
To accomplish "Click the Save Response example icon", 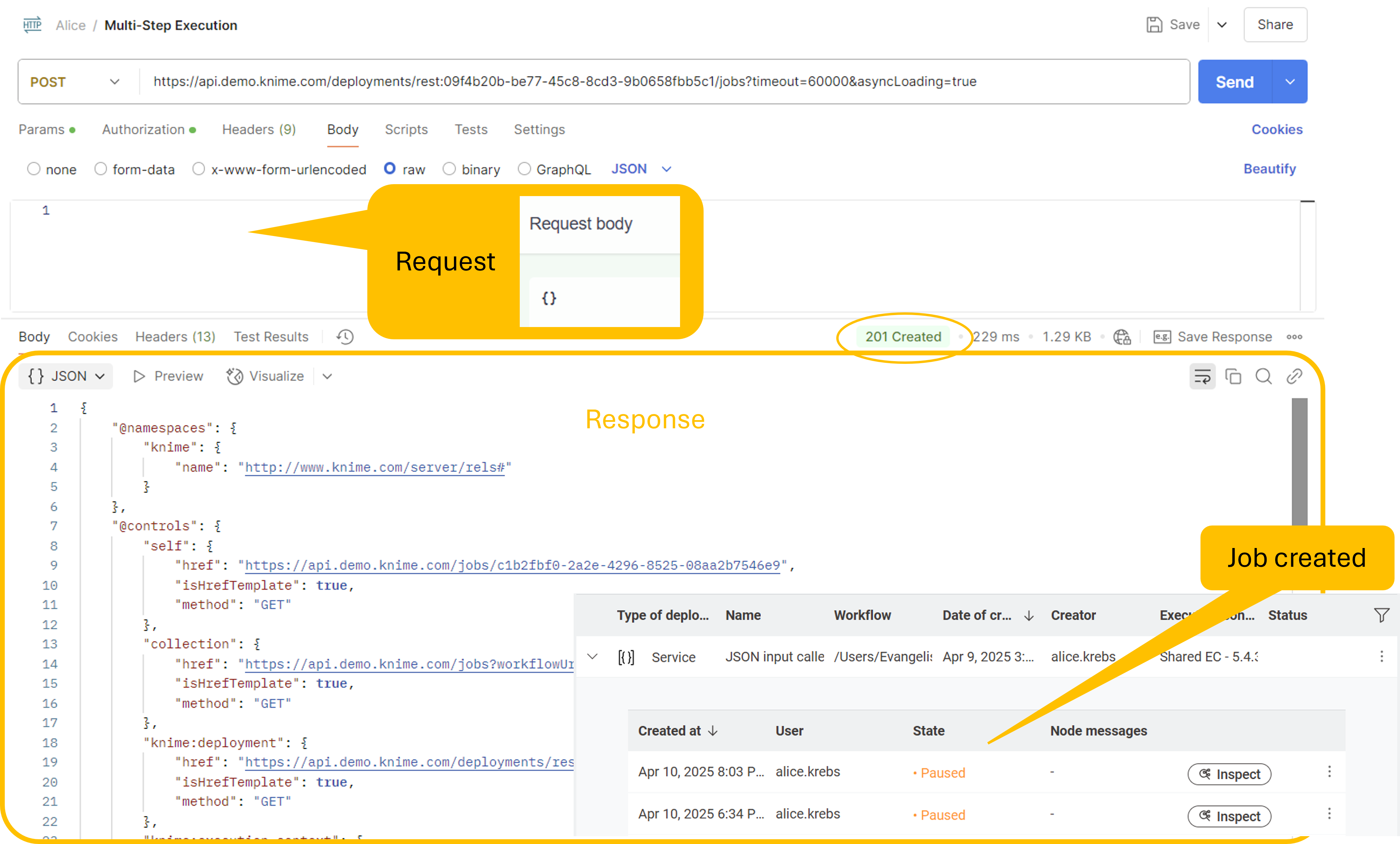I will pyautogui.click(x=1162, y=337).
